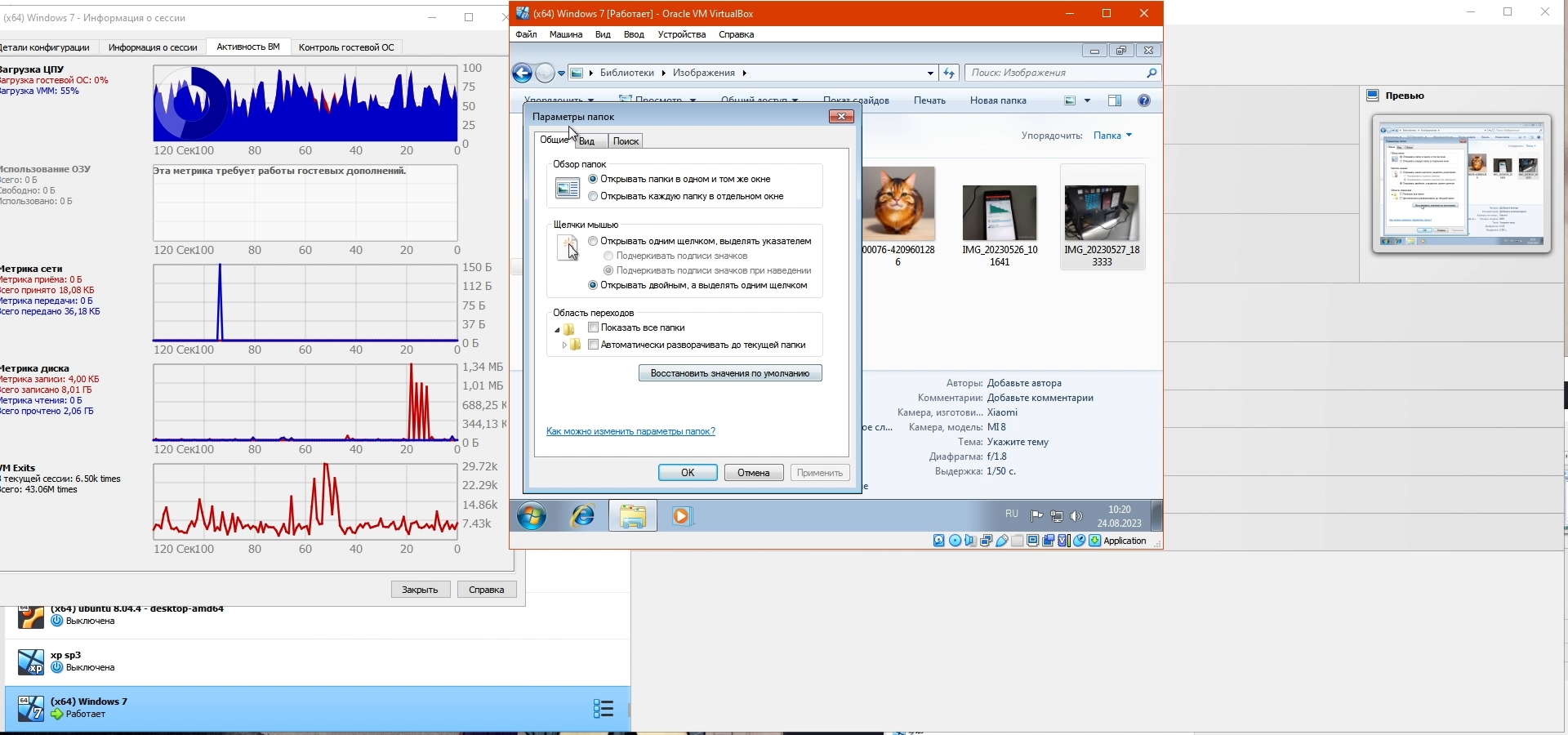Click the USB devices indicator icon
1568x735 pixels.
[1001, 541]
